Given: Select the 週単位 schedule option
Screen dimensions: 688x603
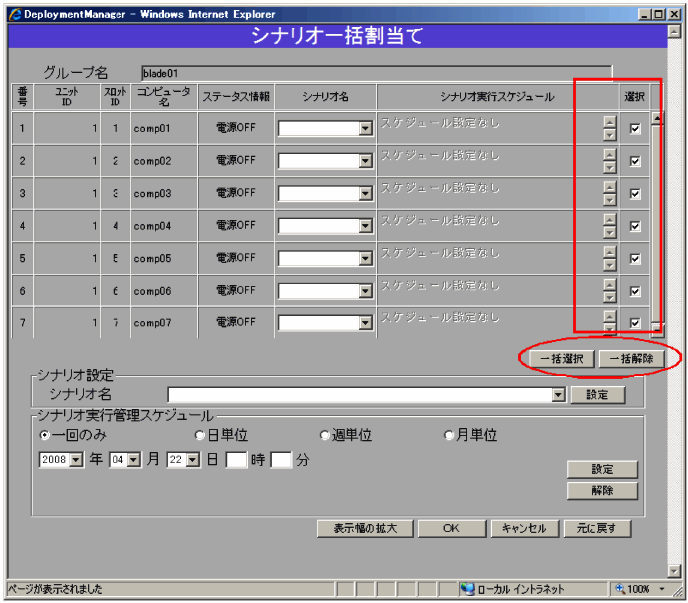Looking at the screenshot, I should 325,435.
